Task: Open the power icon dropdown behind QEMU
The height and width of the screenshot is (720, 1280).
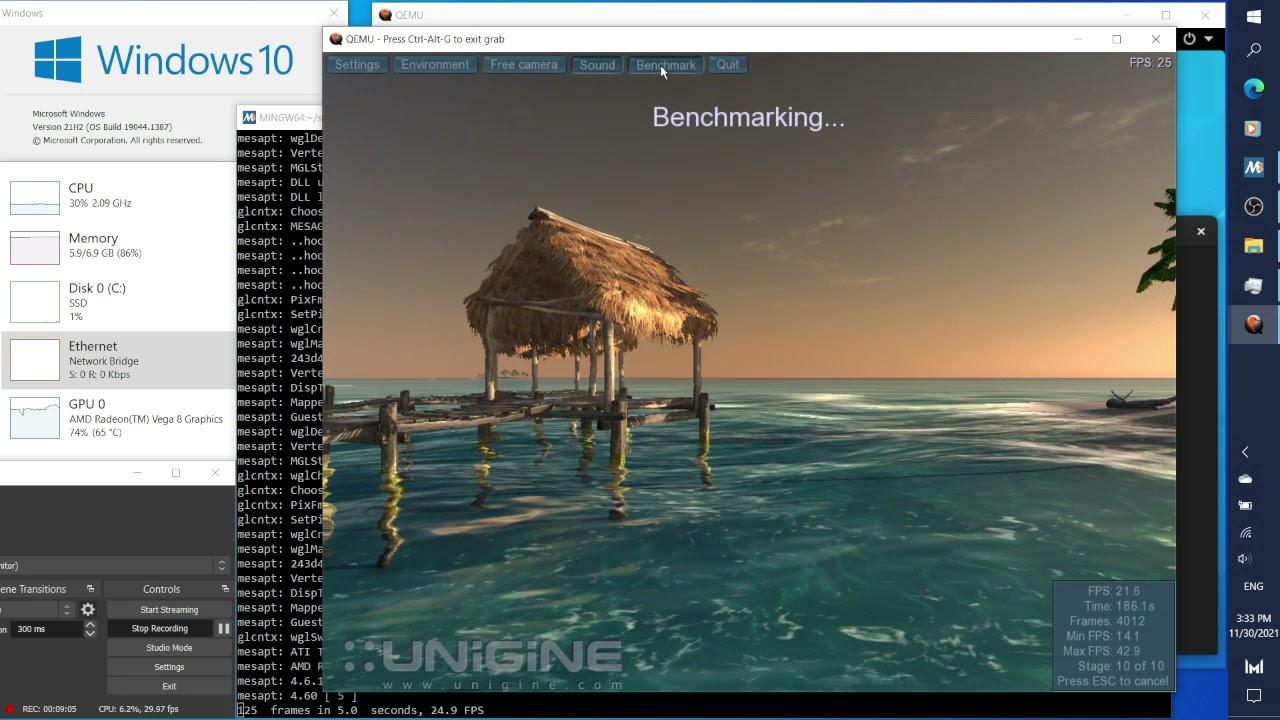Action: coord(1196,39)
